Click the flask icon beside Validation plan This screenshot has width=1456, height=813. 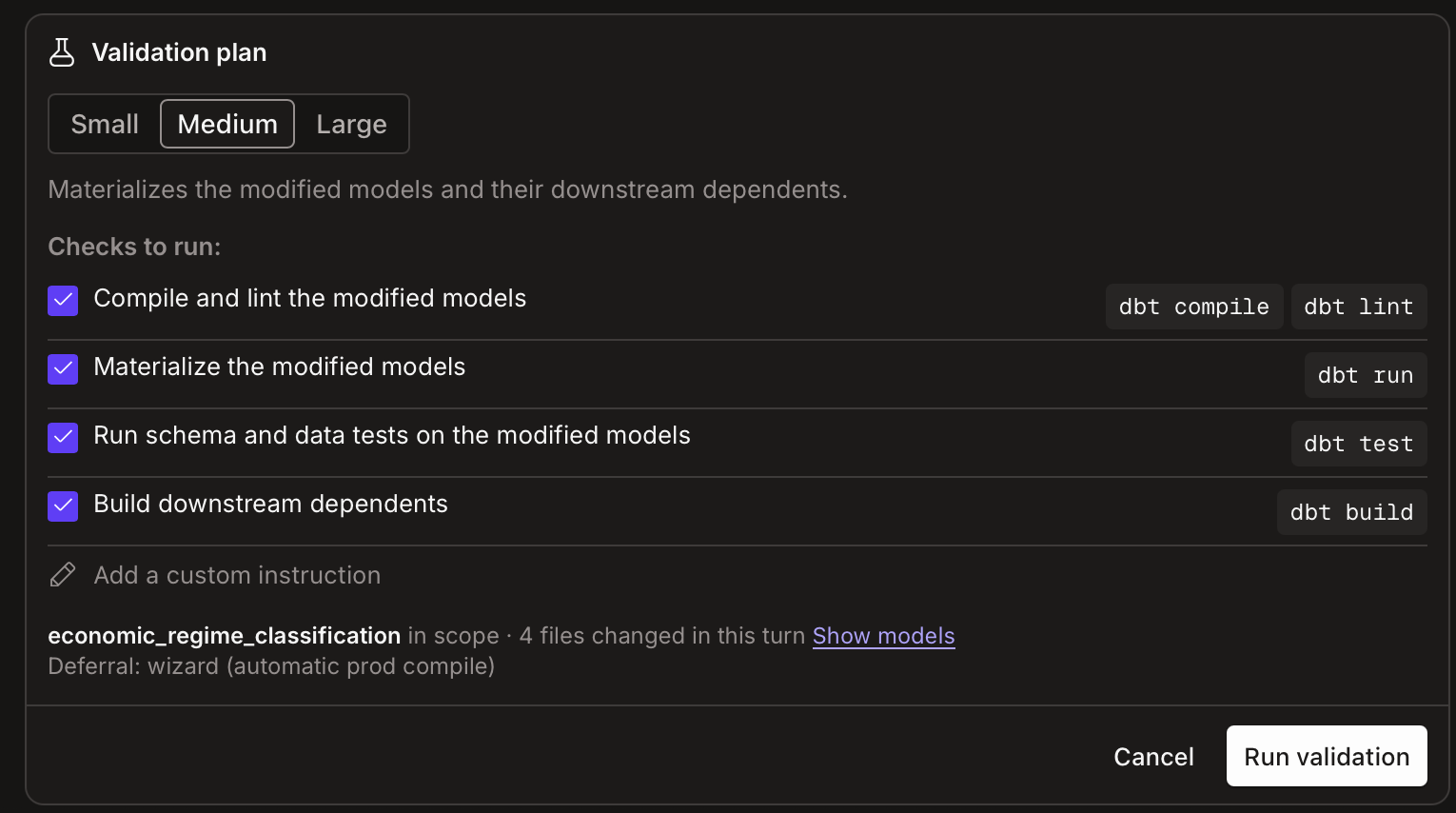(x=62, y=52)
